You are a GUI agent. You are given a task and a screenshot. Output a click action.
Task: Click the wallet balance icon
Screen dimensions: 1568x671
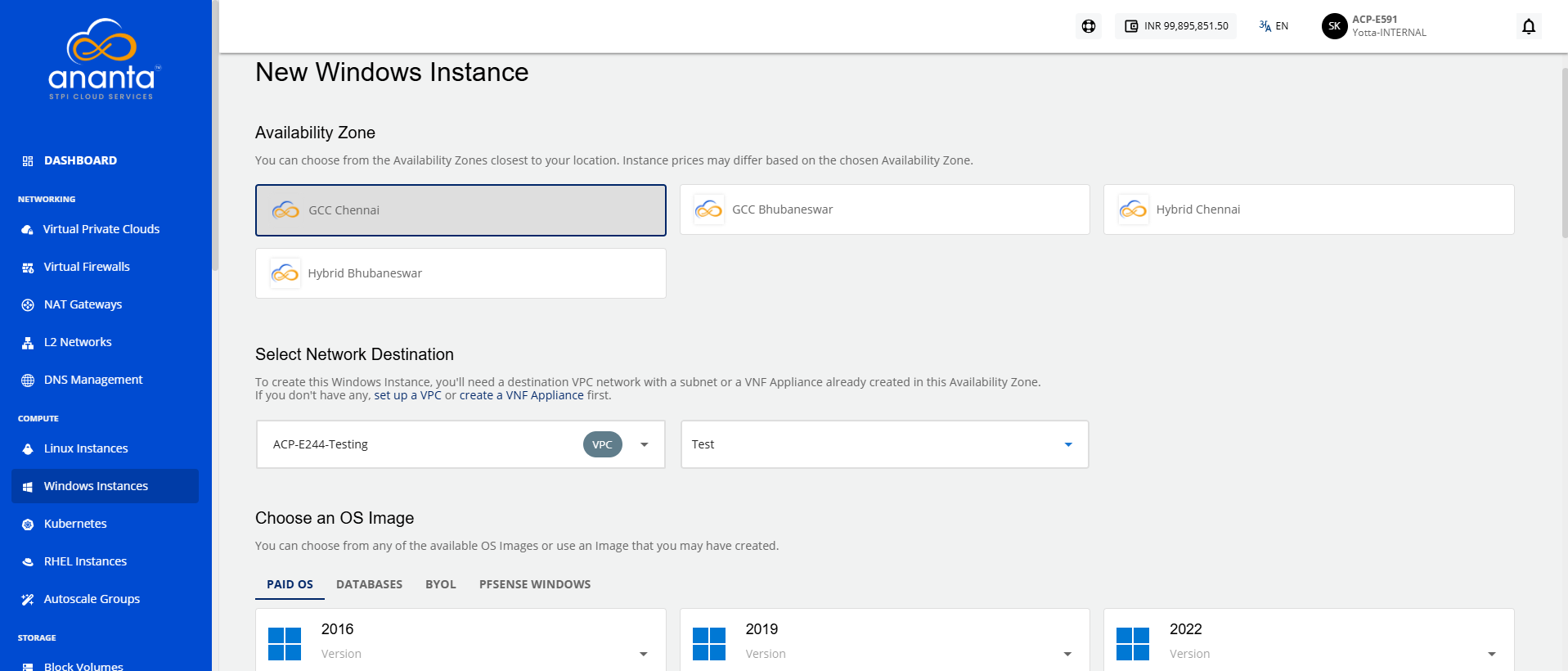[1131, 26]
